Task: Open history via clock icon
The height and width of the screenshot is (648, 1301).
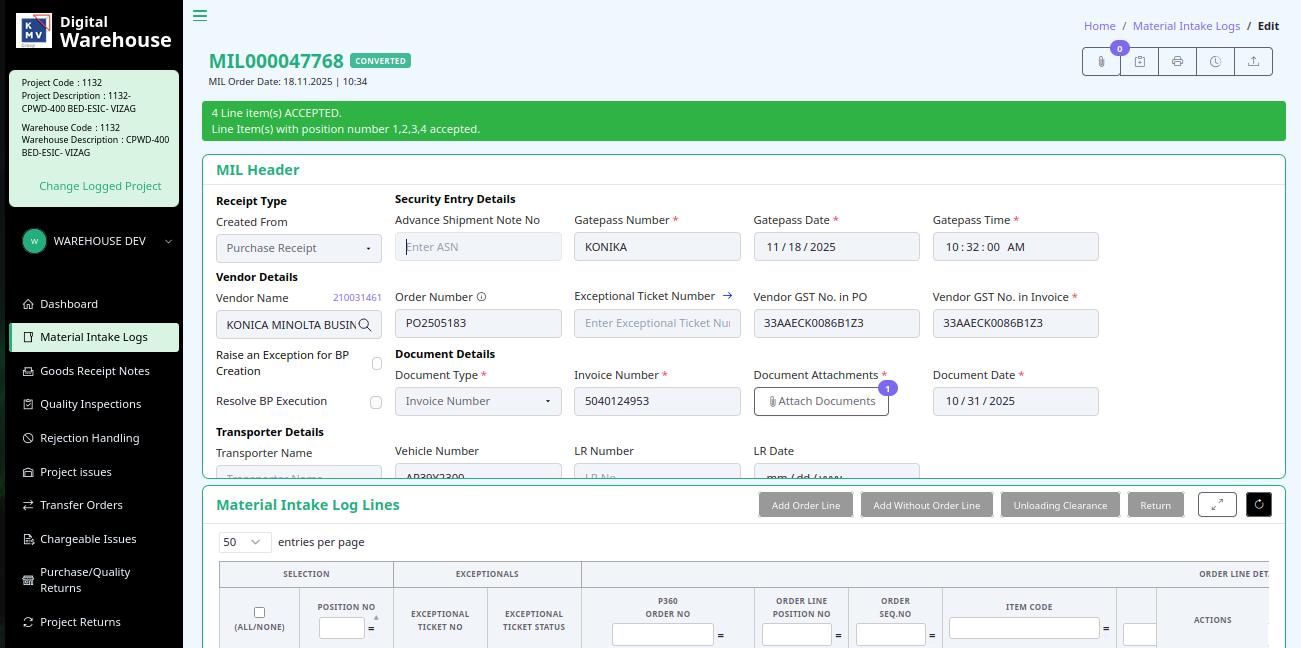Action: coord(1215,62)
